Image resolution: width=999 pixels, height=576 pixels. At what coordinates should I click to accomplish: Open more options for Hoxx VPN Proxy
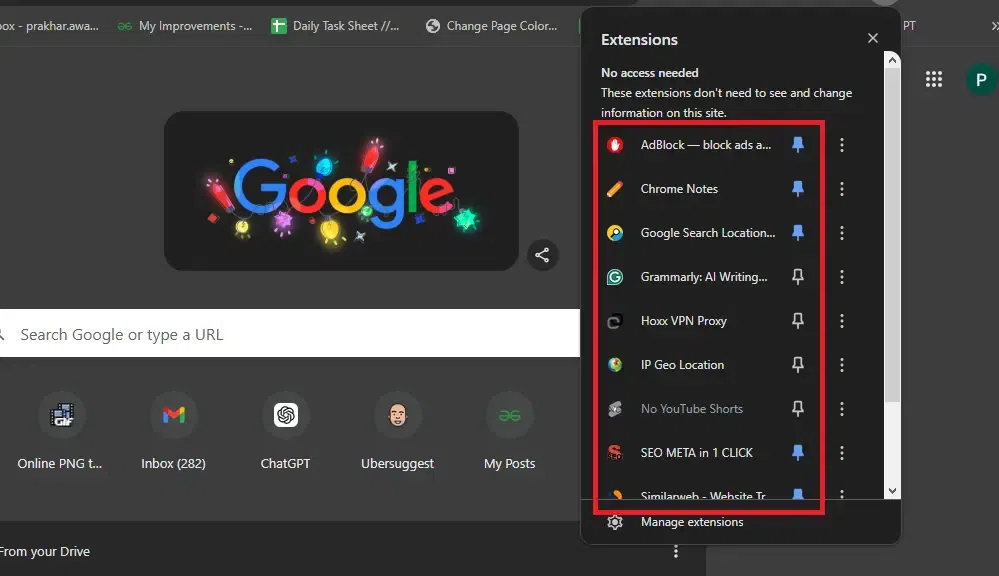842,320
